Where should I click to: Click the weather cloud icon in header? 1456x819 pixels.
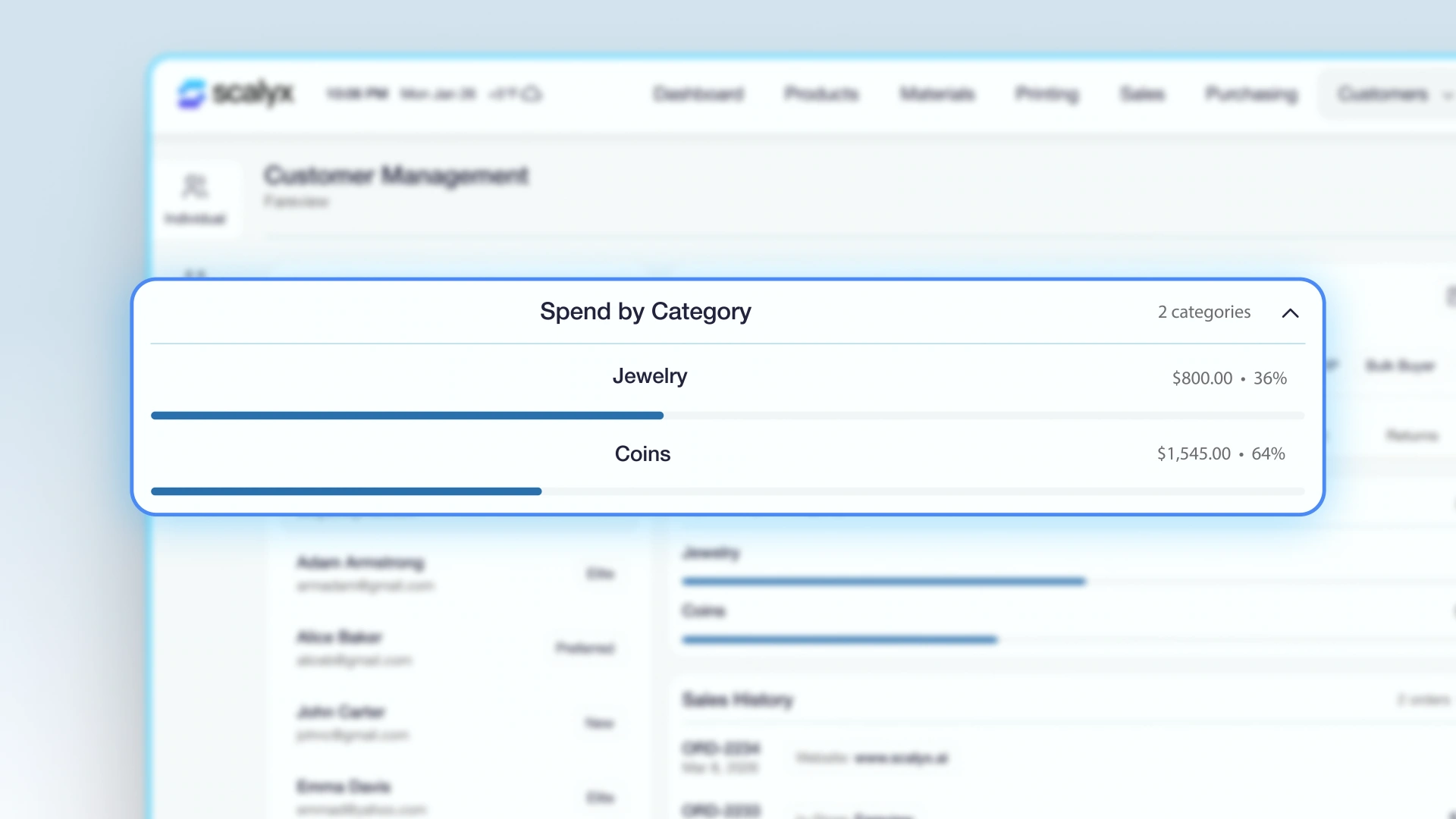532,94
